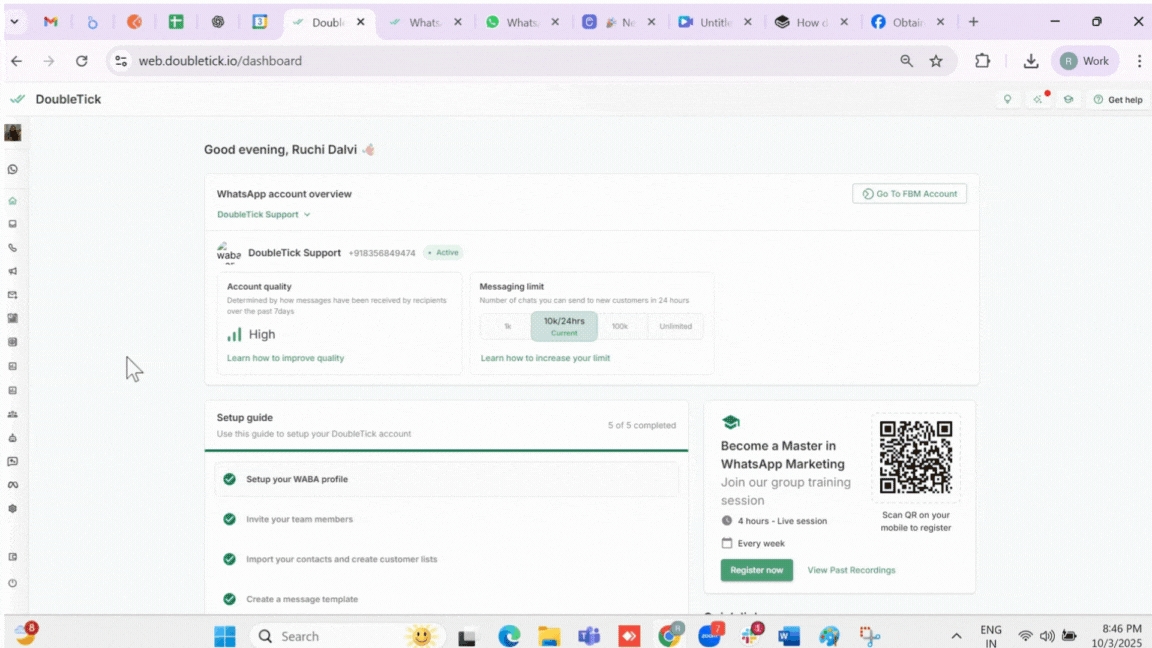The height and width of the screenshot is (648, 1152).
Task: Select the Unlimited messaging limit option
Action: click(675, 326)
